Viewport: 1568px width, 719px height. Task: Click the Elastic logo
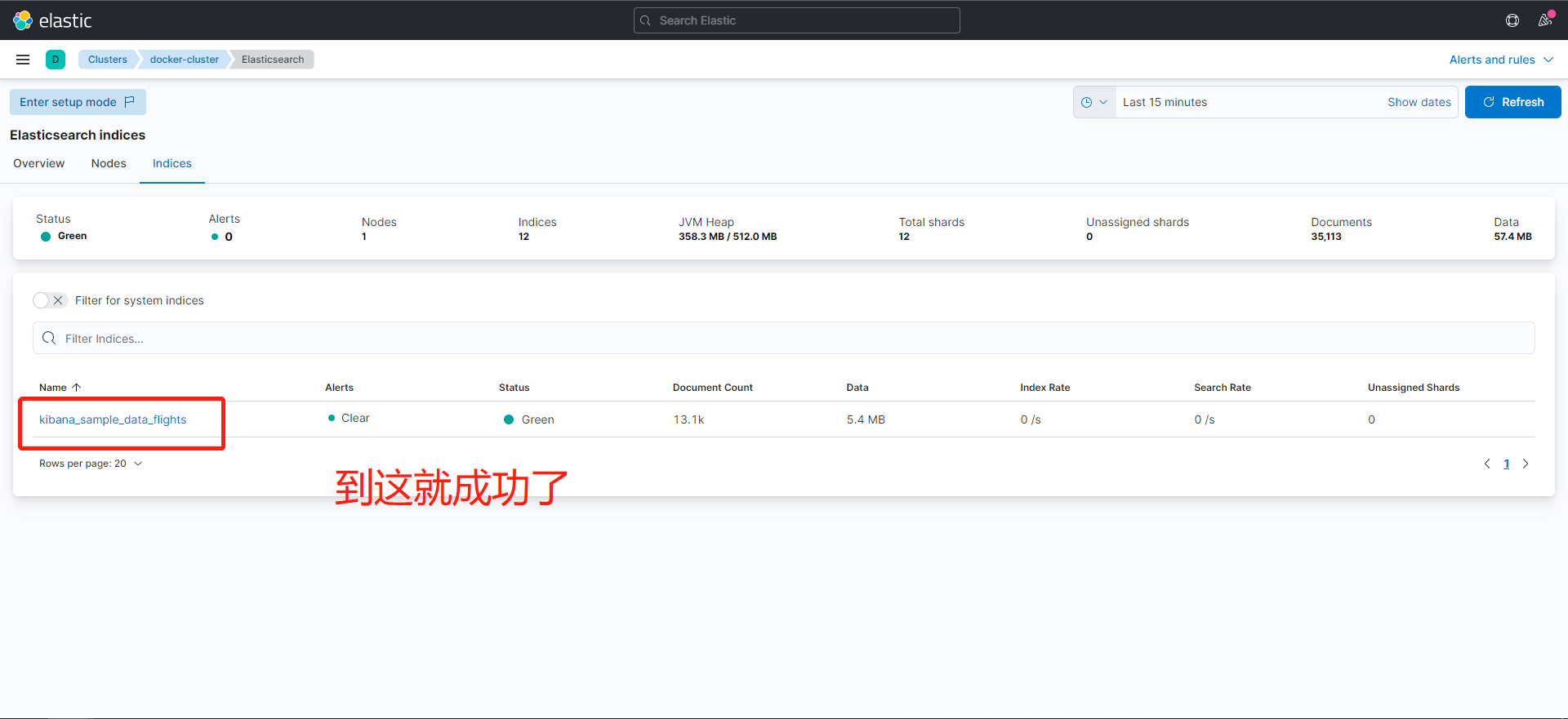coord(52,20)
